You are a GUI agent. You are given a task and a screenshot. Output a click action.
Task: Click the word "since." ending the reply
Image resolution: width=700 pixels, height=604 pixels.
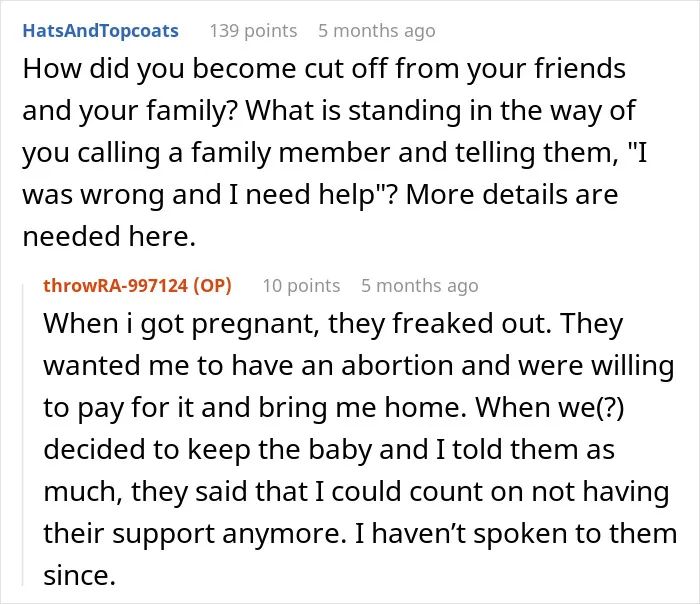(79, 575)
